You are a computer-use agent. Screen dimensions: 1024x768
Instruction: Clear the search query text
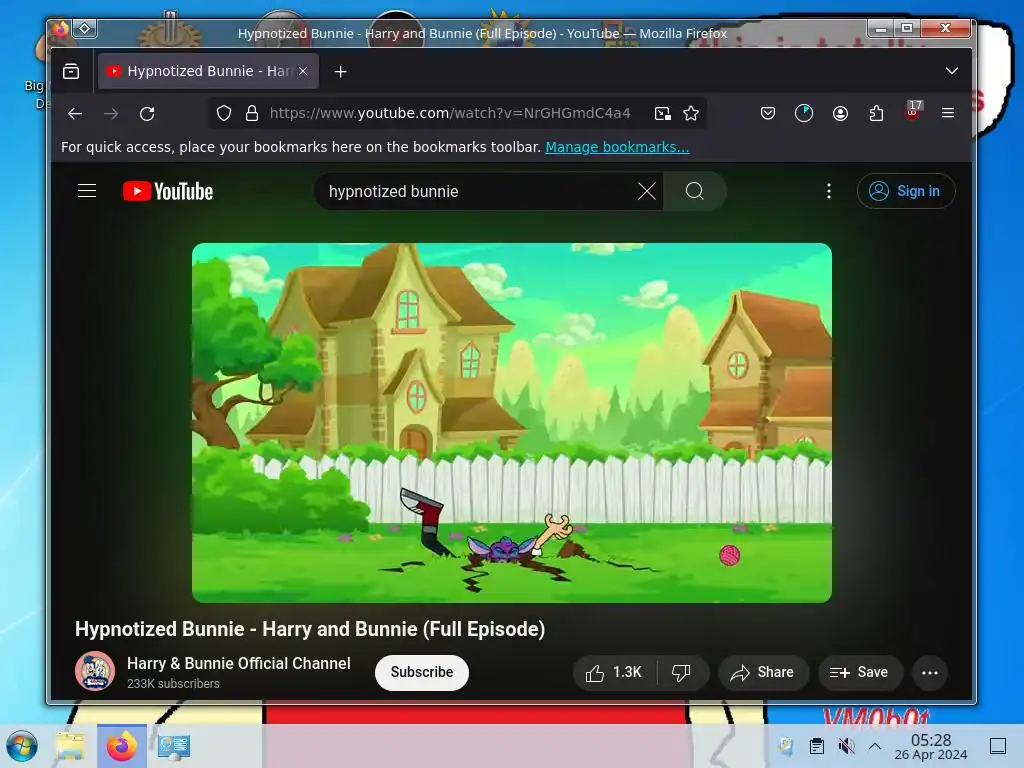coord(647,191)
